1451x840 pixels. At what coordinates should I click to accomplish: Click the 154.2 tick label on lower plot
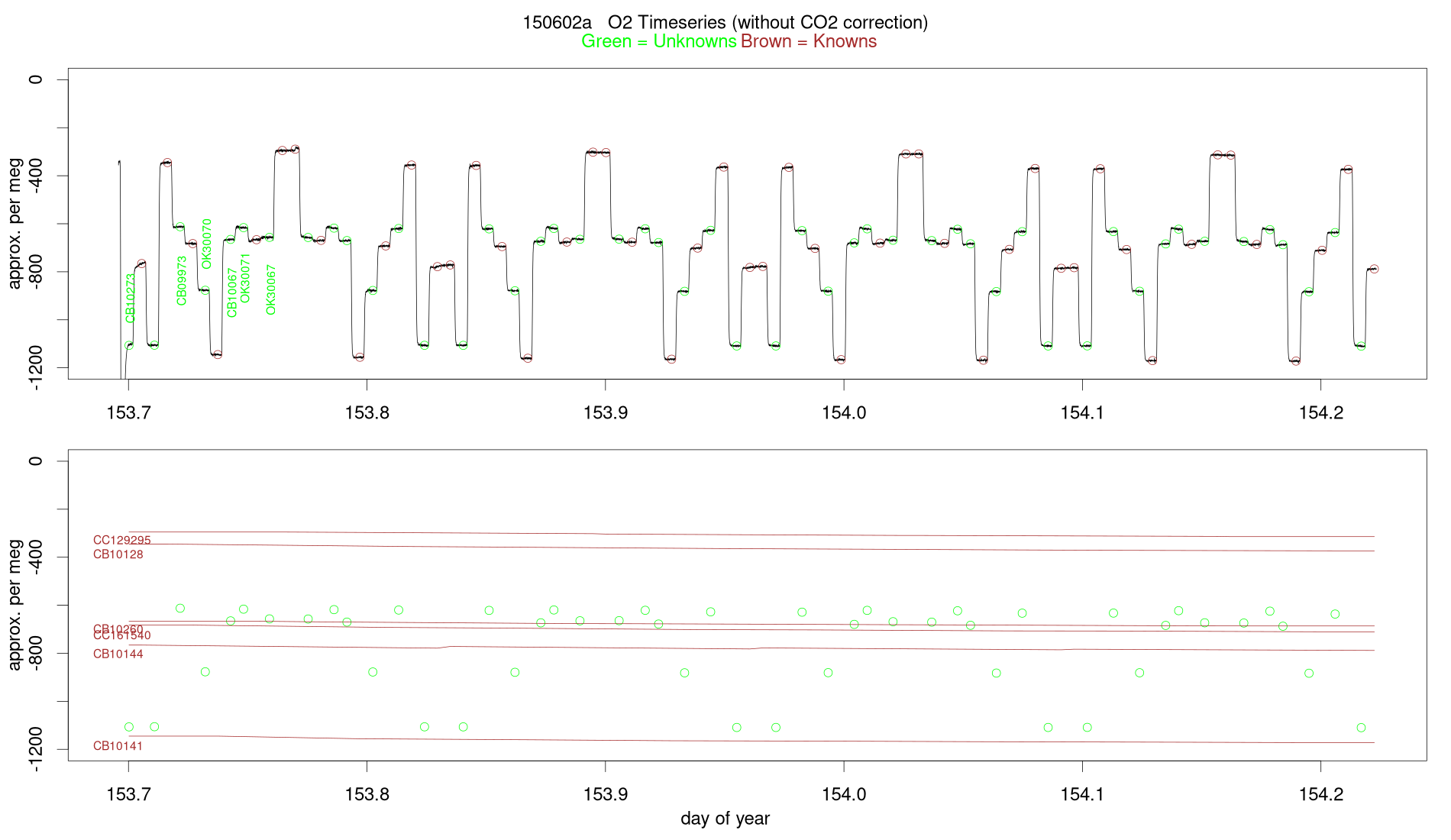click(1321, 795)
